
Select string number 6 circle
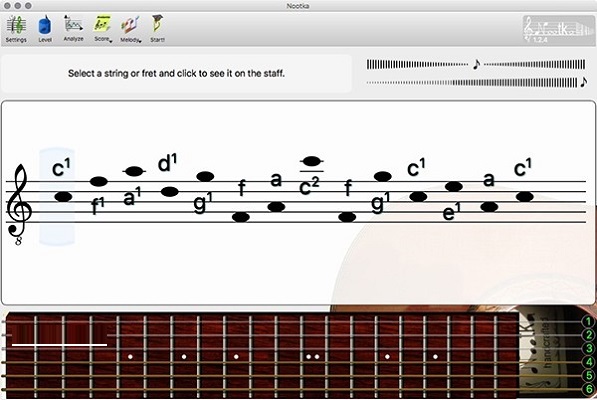pyautogui.click(x=589, y=389)
